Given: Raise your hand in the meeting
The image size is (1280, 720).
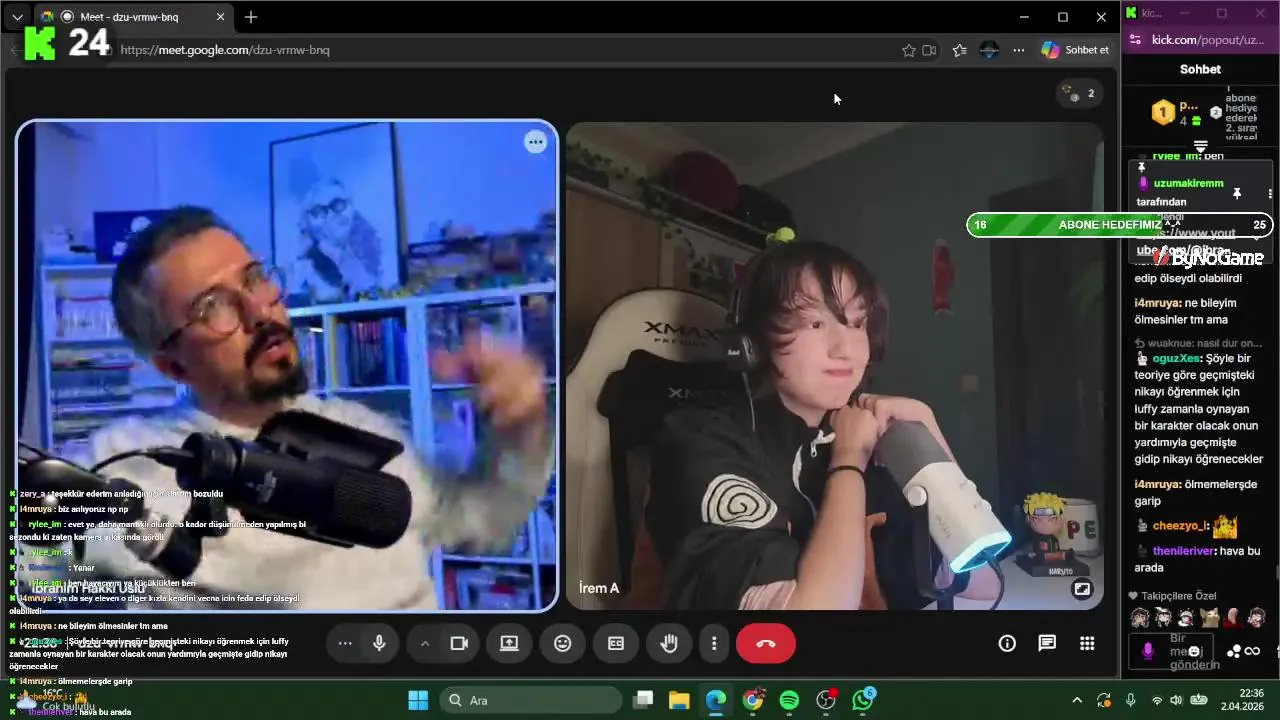Looking at the screenshot, I should pos(669,643).
